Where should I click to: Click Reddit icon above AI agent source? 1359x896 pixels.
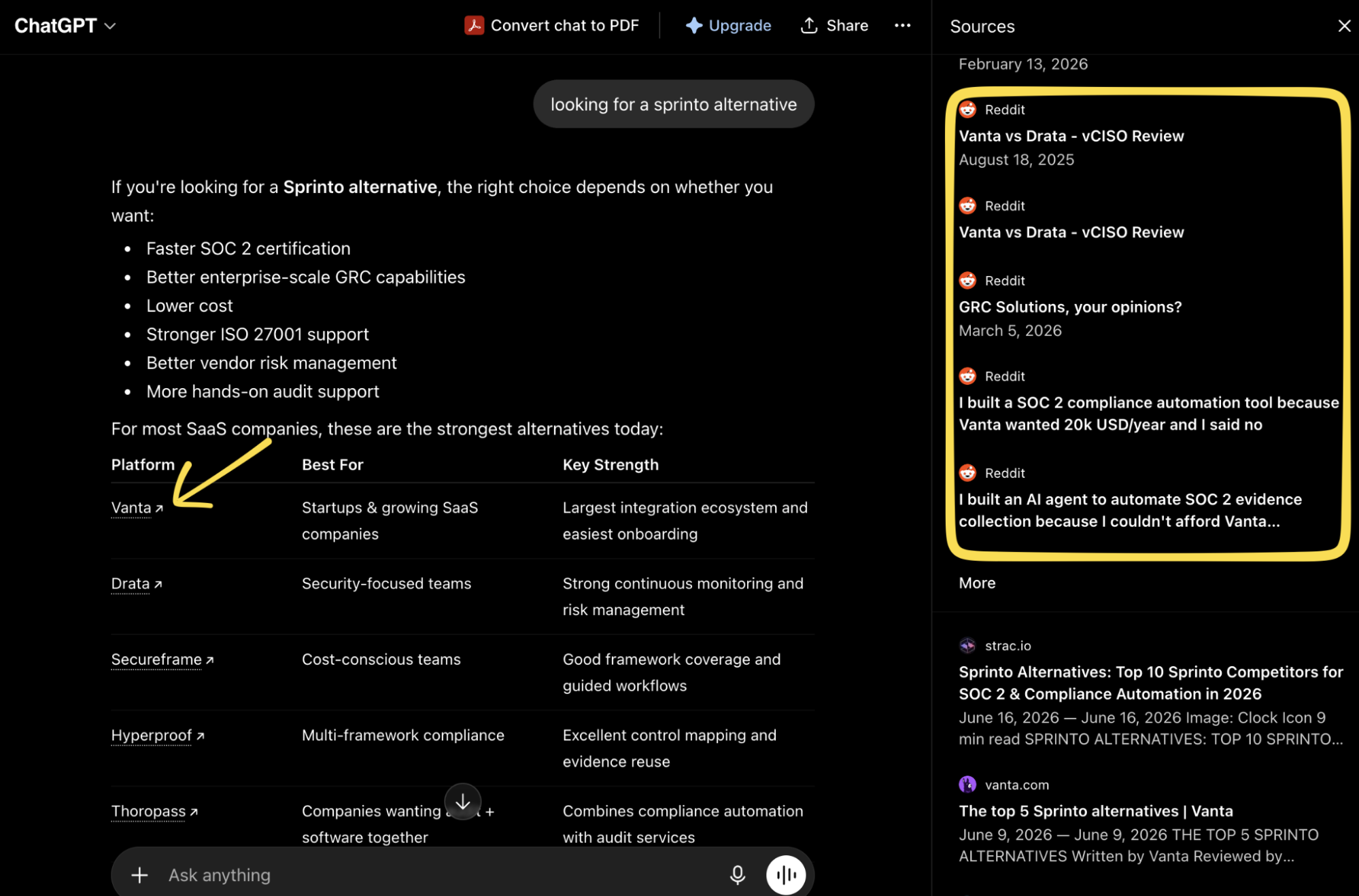(x=967, y=473)
